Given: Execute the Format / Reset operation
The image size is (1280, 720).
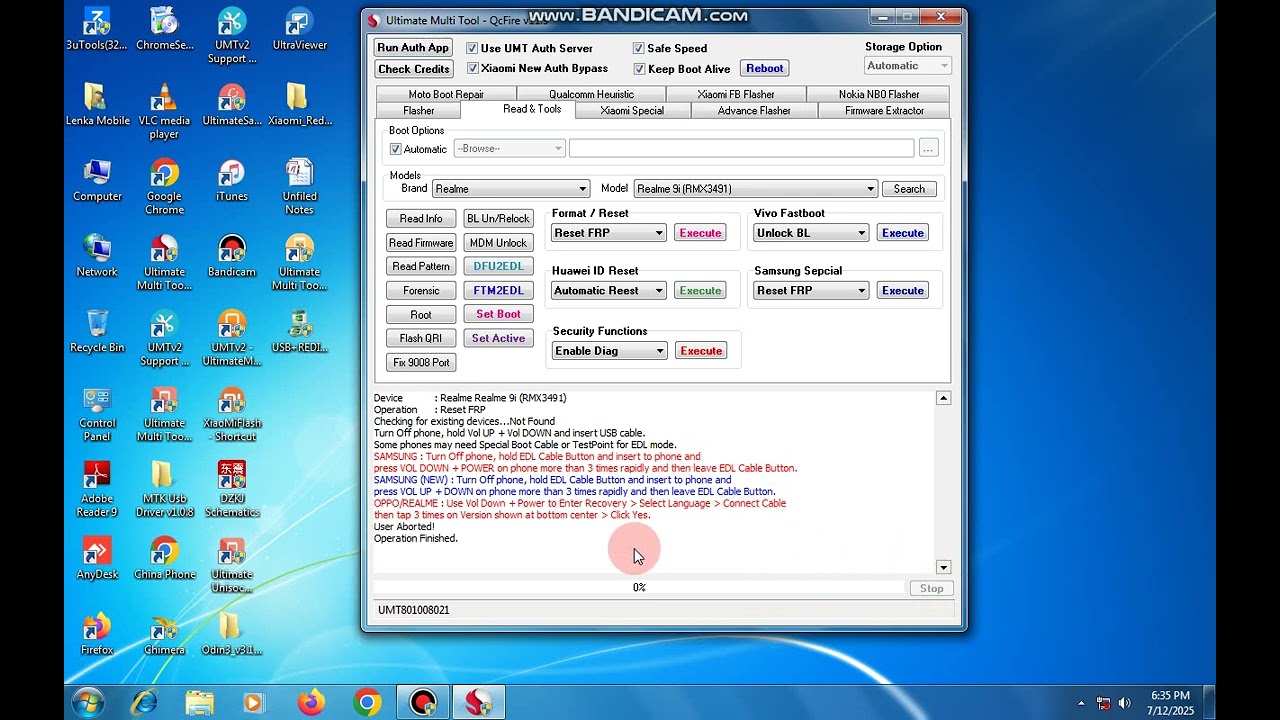Looking at the screenshot, I should 700,233.
